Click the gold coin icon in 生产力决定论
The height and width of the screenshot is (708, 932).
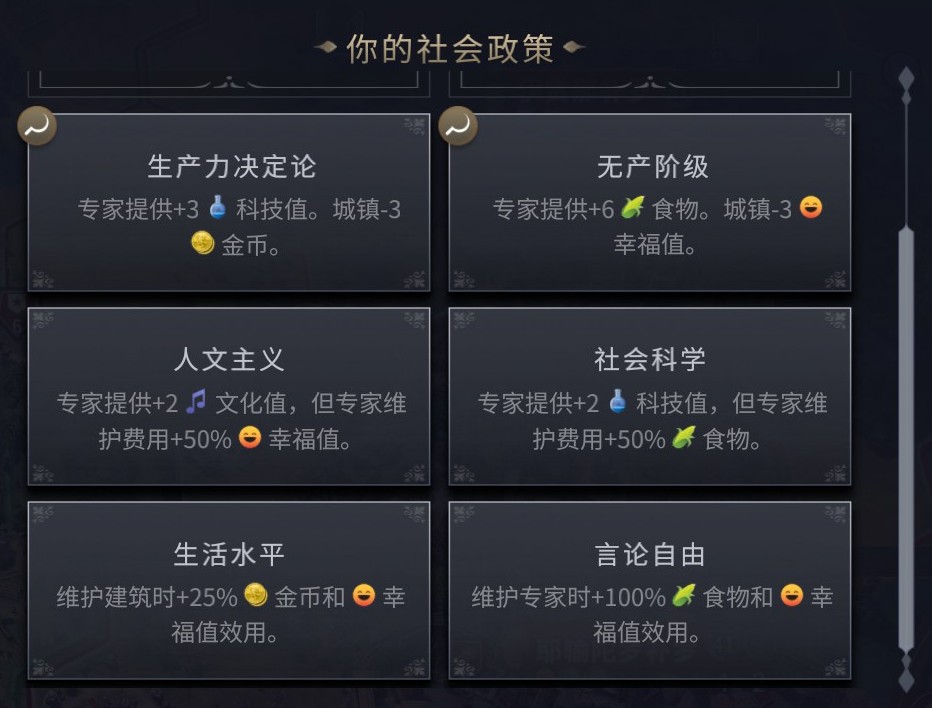[x=203, y=243]
